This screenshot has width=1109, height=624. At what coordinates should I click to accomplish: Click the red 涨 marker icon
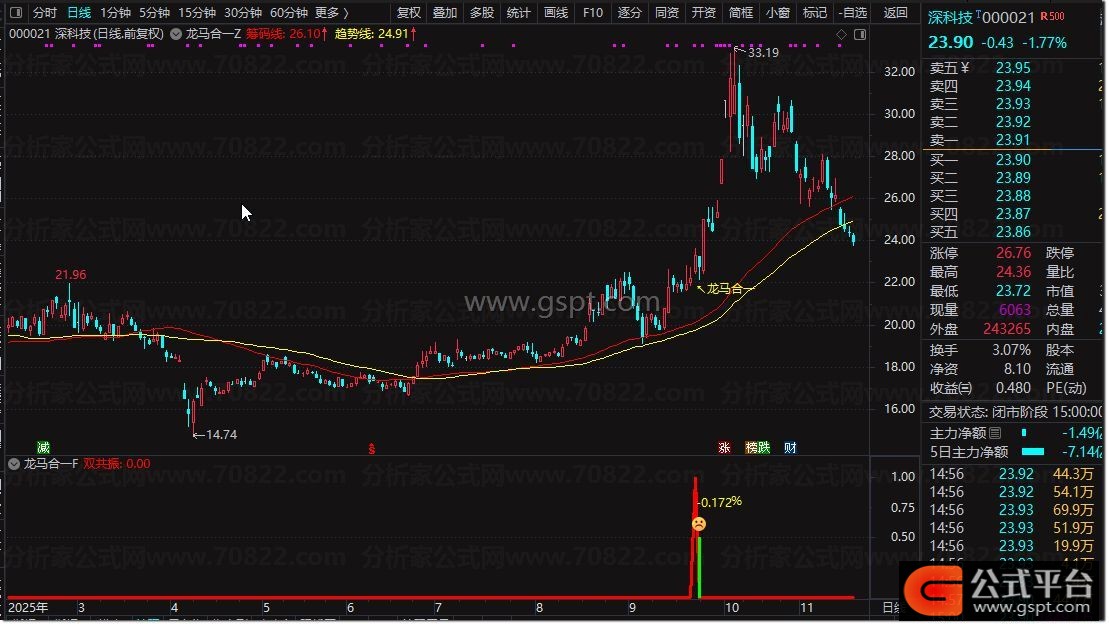click(724, 447)
